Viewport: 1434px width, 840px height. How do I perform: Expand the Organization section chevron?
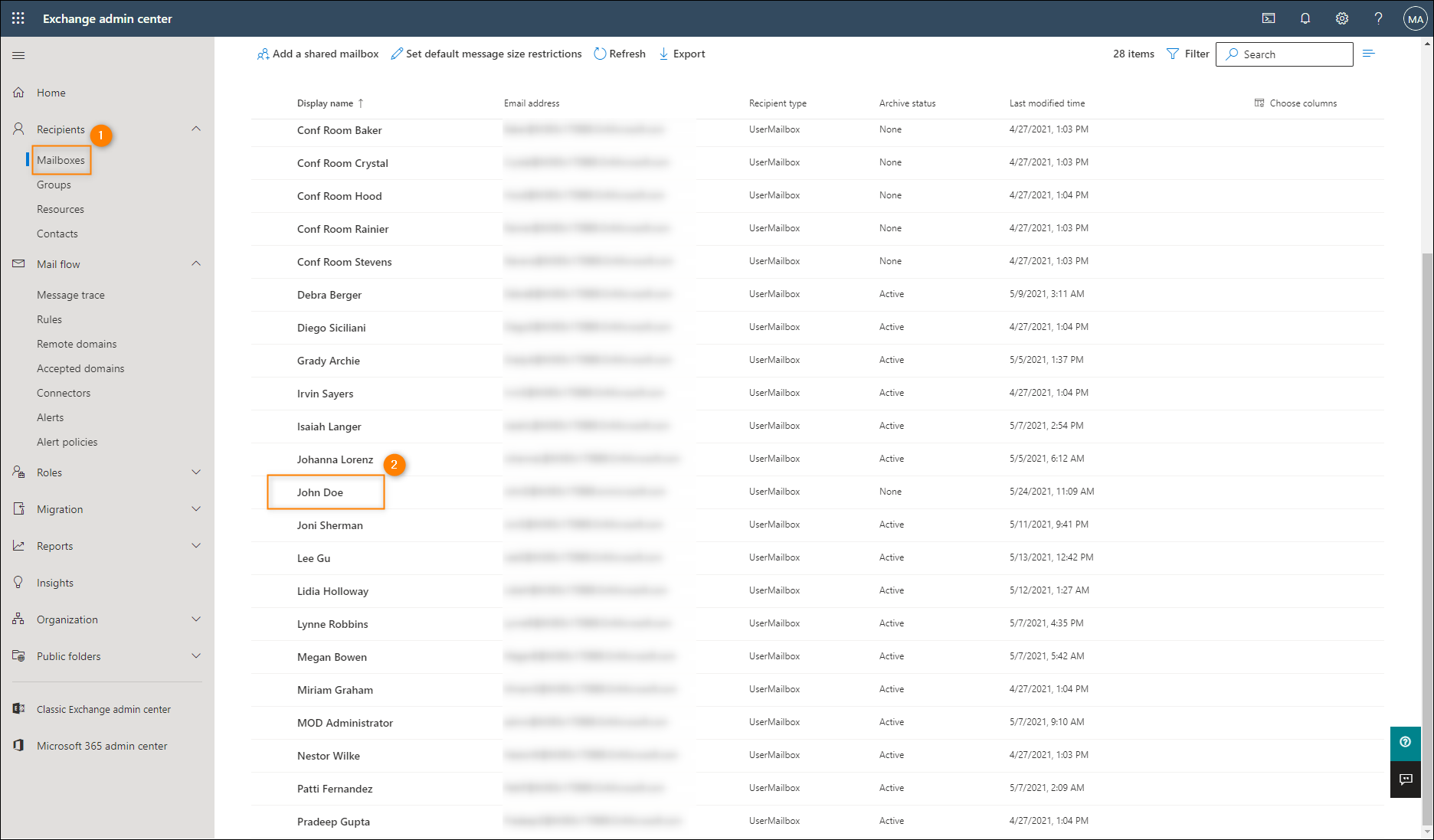[196, 619]
